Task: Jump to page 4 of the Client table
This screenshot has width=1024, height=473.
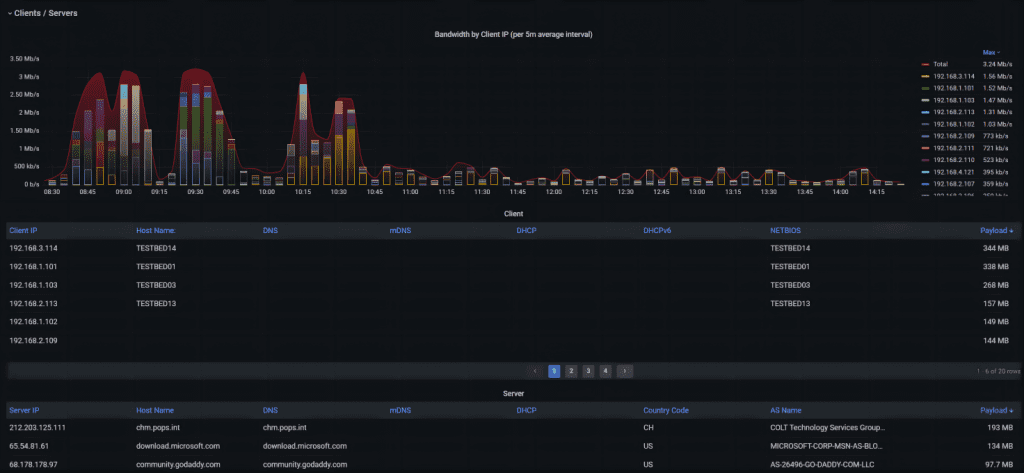Action: coord(605,371)
